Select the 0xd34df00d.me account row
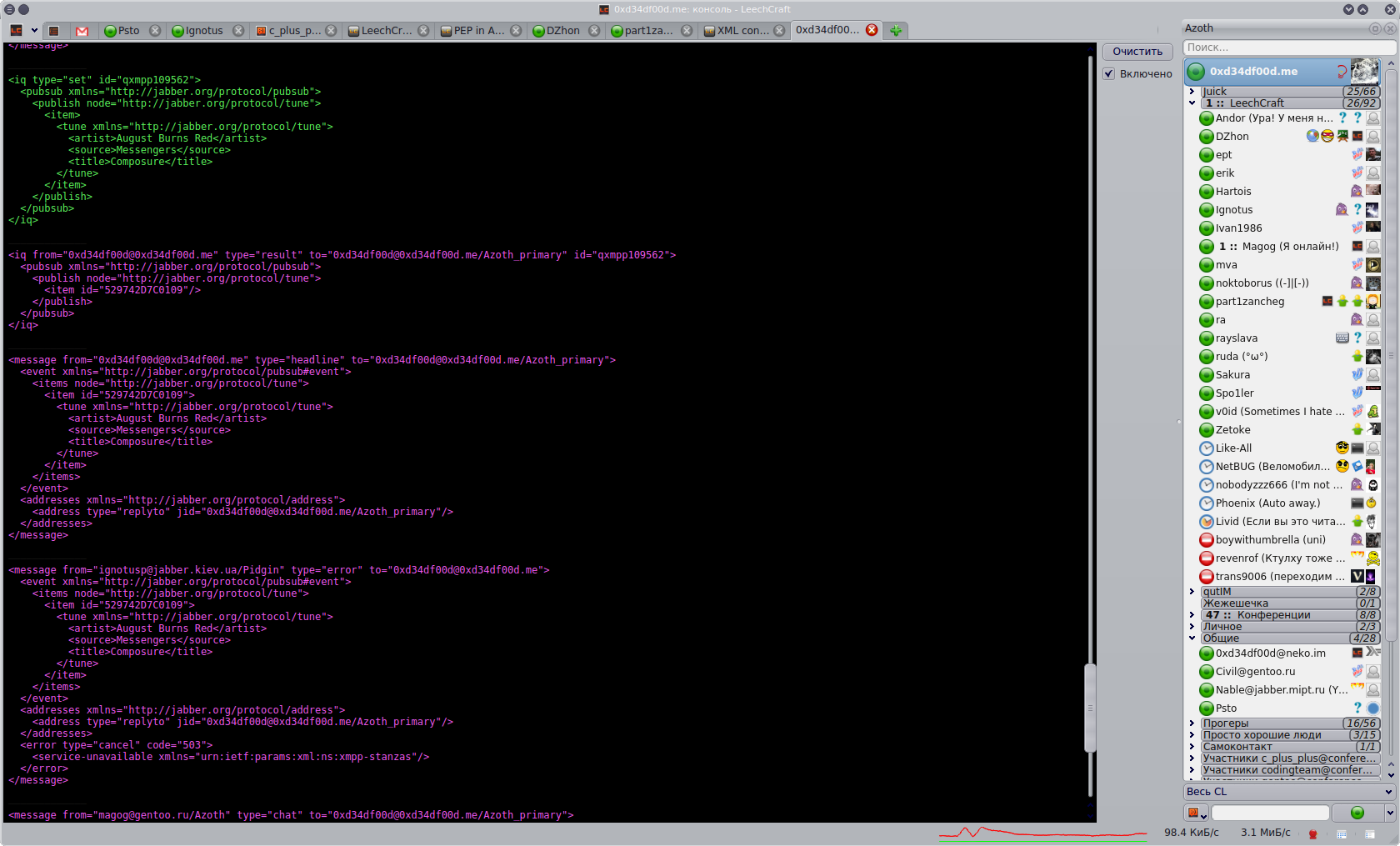Screen dimensions: 1400x846 pos(1282,71)
